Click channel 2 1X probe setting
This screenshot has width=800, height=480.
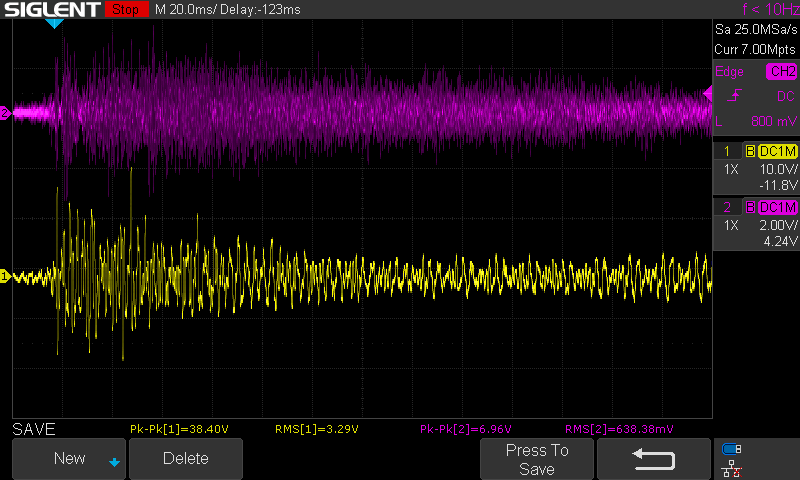click(x=731, y=225)
